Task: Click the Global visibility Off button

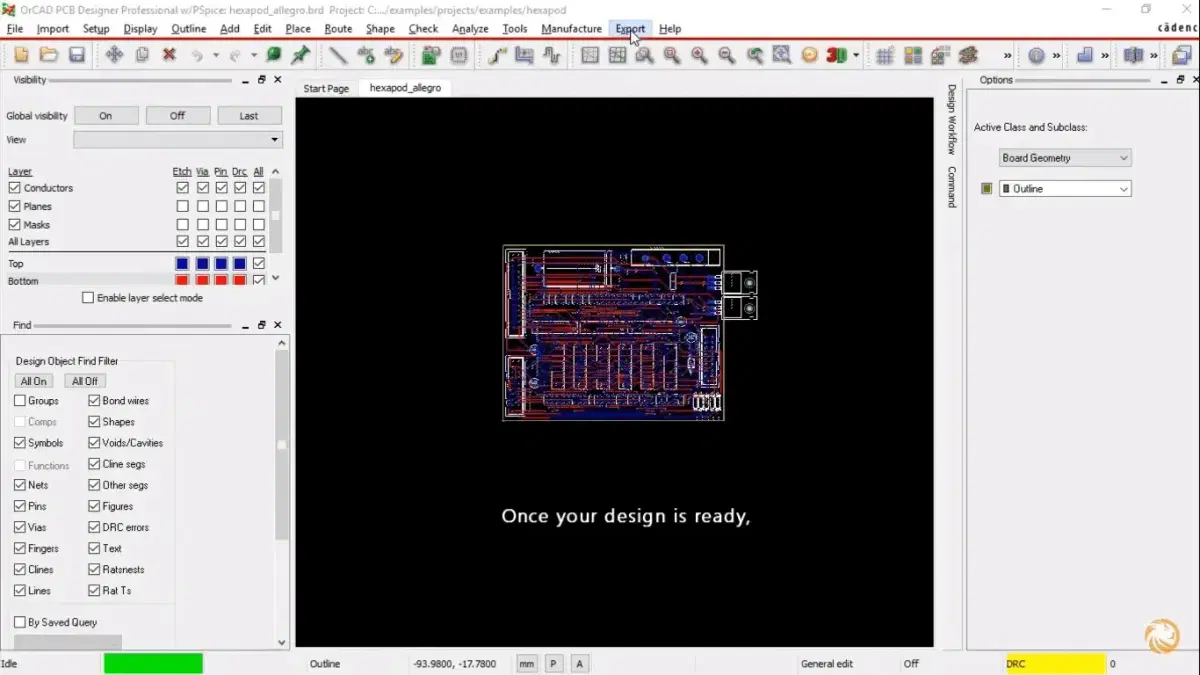Action: (x=177, y=116)
